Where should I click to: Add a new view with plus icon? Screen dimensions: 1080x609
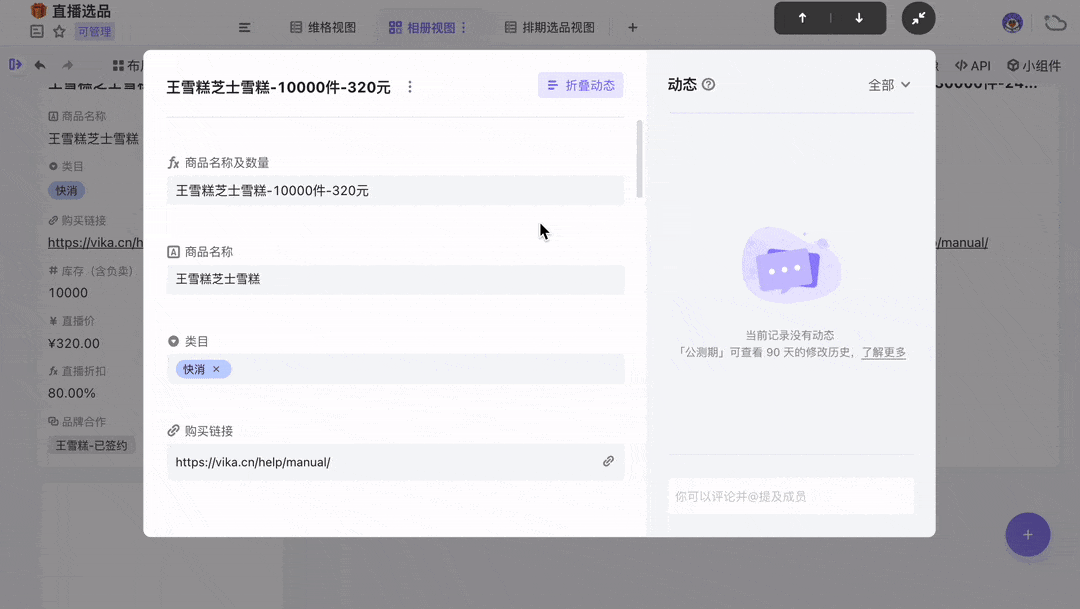tap(632, 28)
